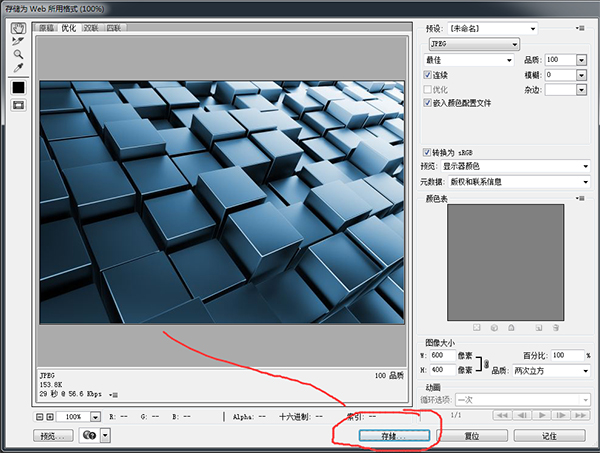600x453 pixels.
Task: Click the gray color table area
Action: tap(505, 262)
